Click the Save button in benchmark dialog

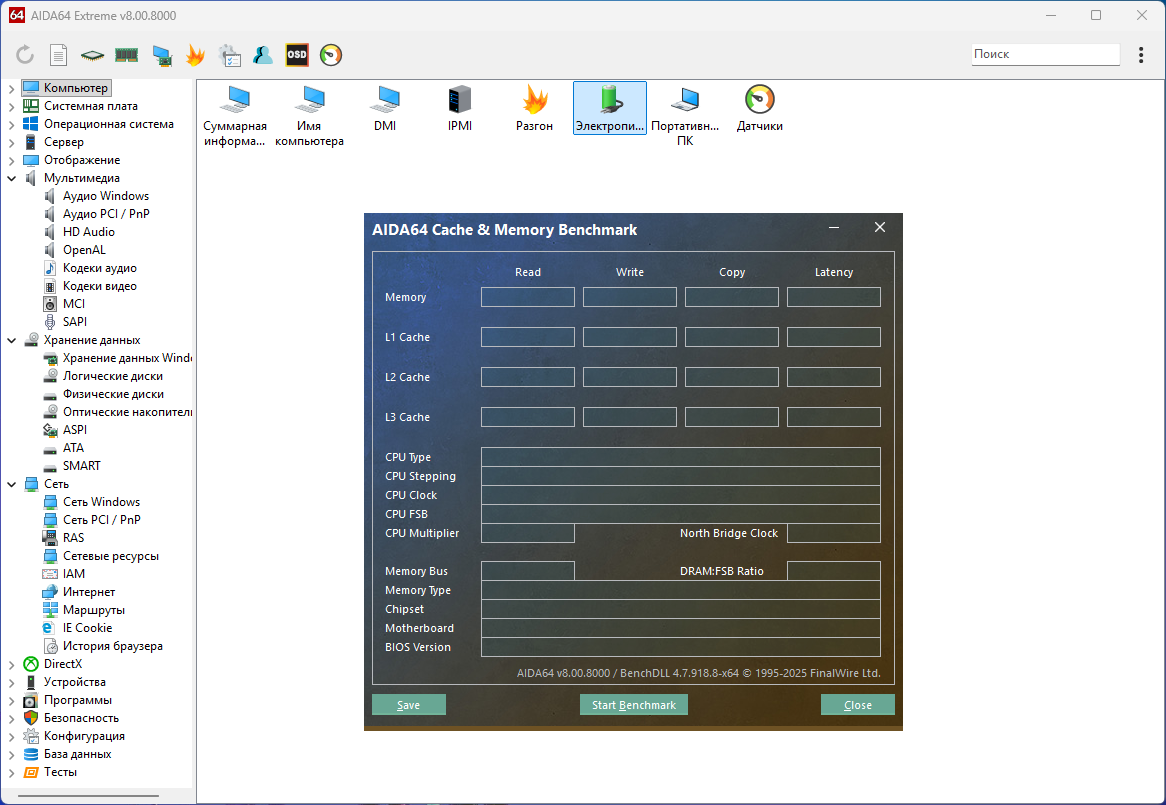408,705
